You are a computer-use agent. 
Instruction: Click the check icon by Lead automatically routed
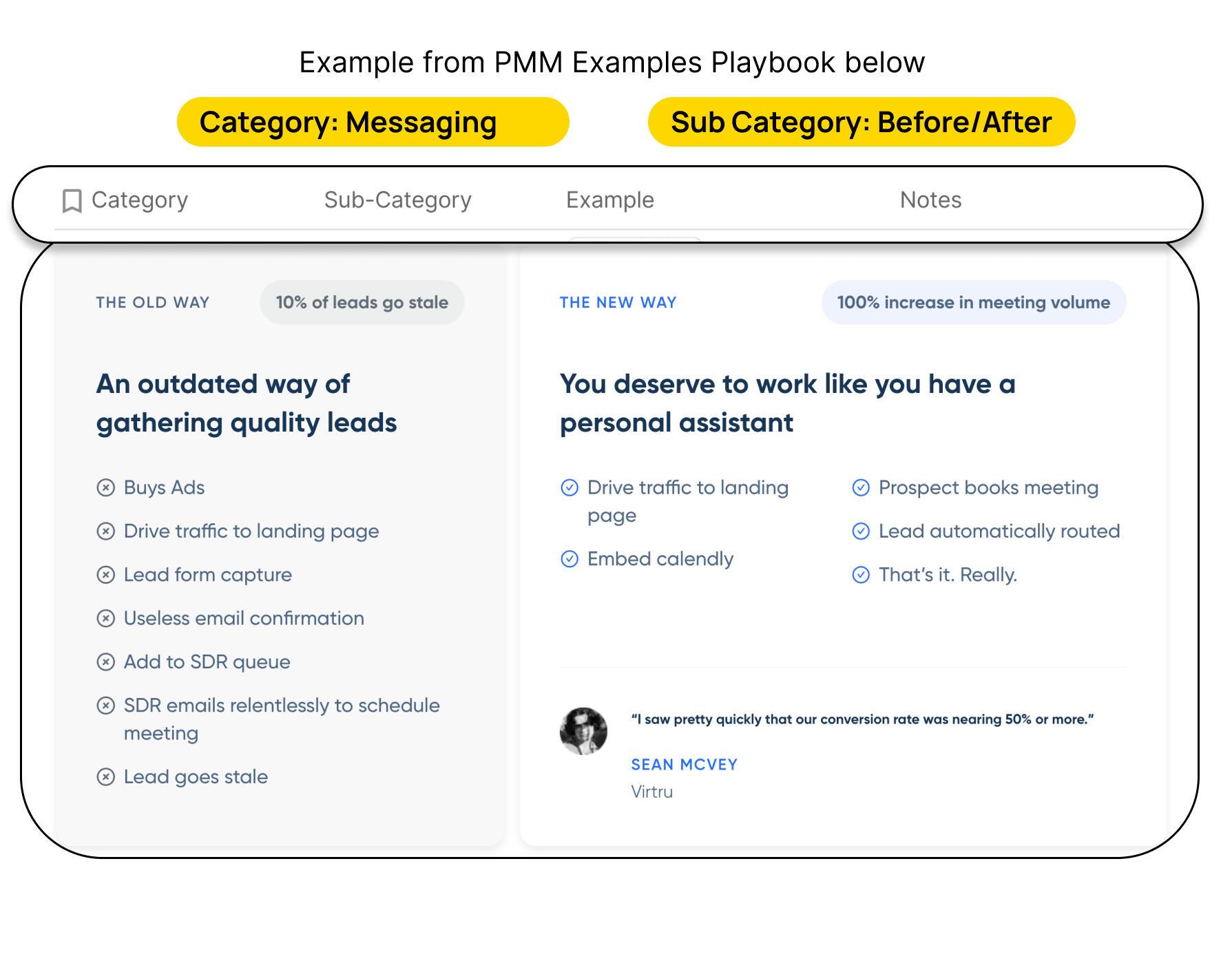[861, 531]
